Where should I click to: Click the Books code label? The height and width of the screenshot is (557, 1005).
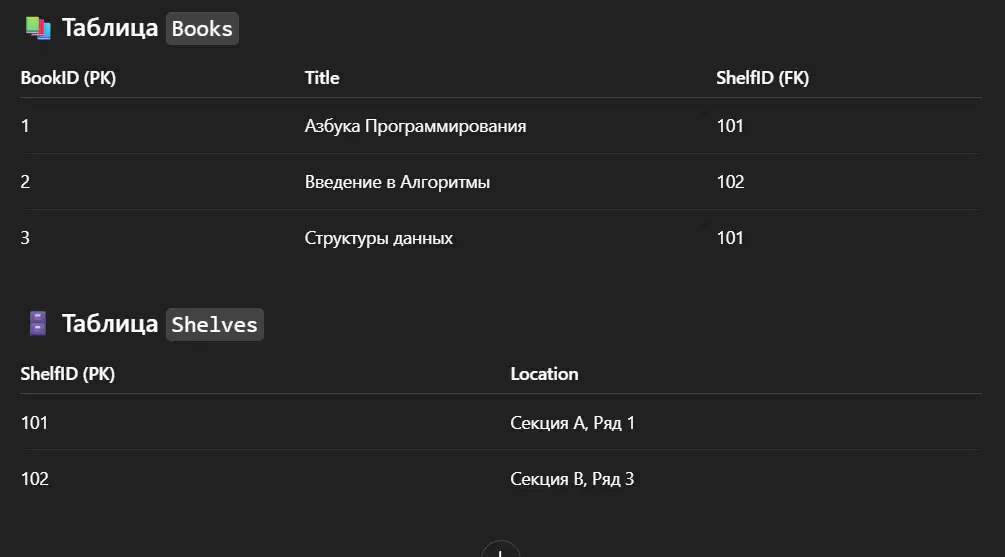coord(202,29)
